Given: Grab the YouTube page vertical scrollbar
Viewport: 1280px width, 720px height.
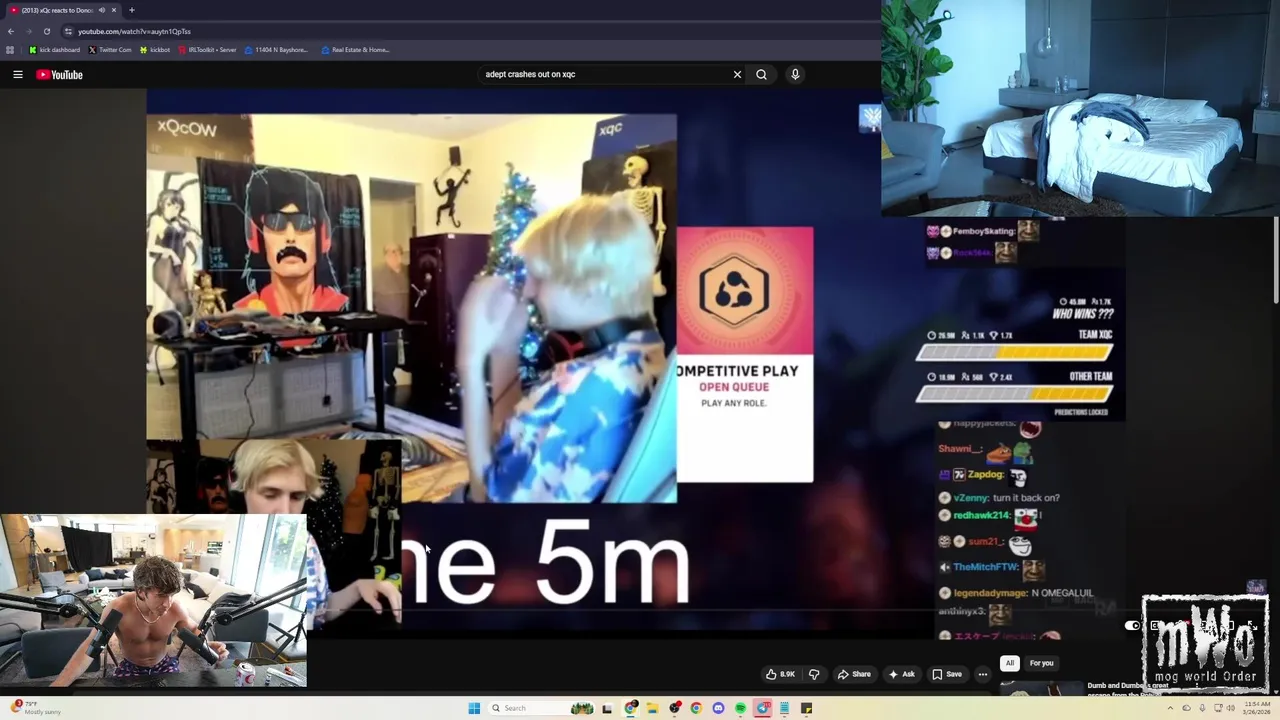Looking at the screenshot, I should pos(1276,260).
